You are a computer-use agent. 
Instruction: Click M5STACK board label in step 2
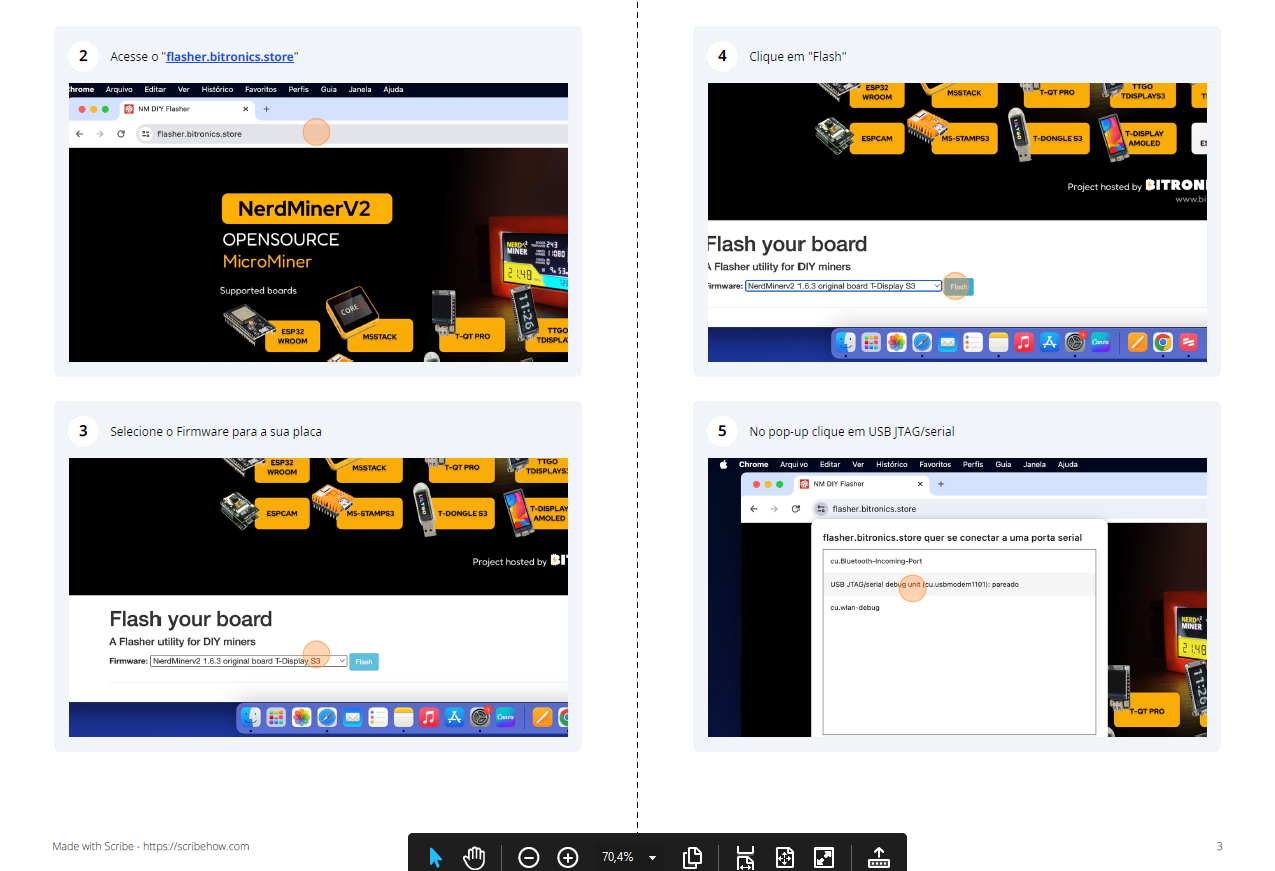[380, 337]
